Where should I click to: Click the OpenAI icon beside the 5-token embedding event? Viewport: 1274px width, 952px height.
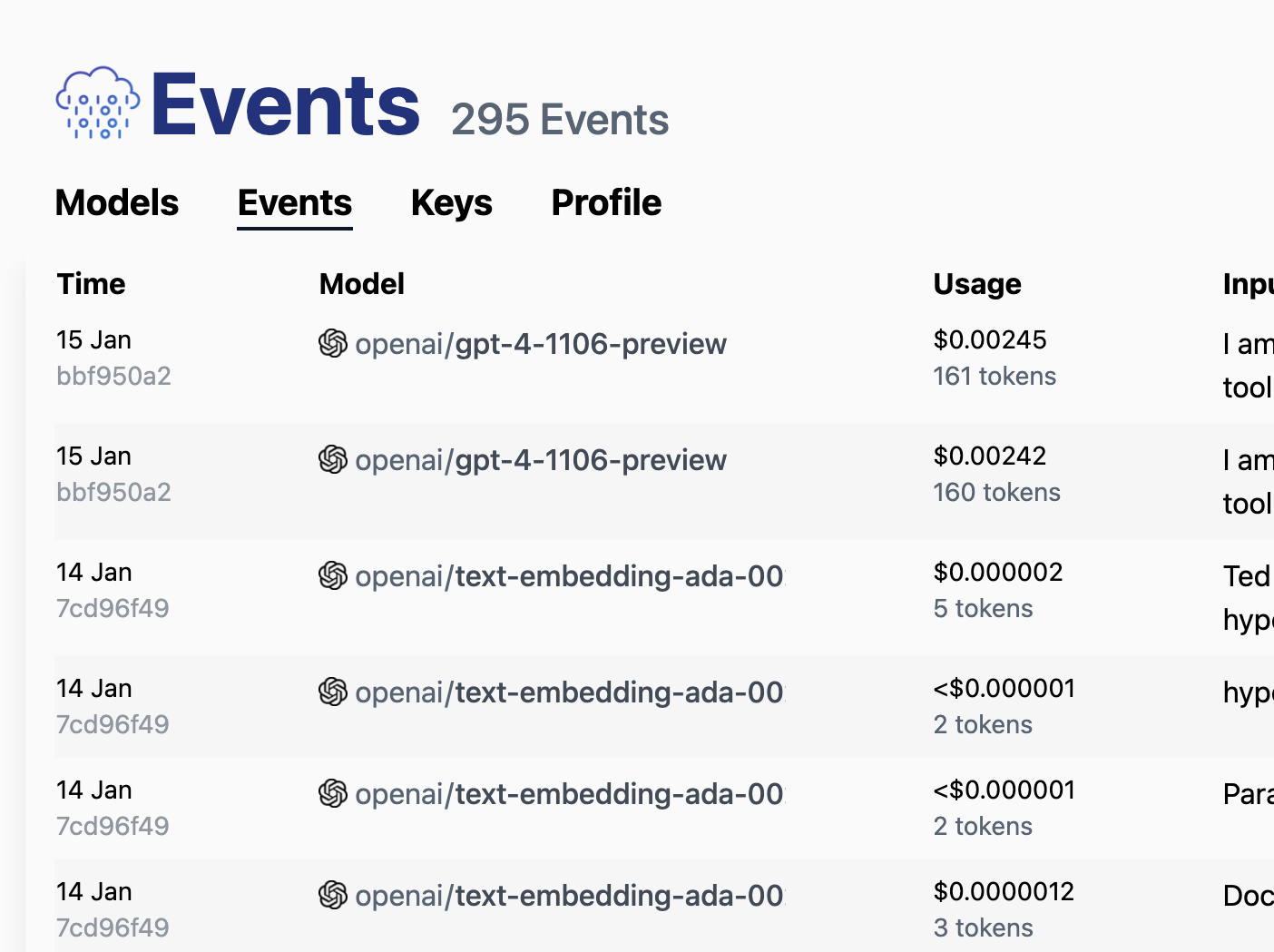[x=334, y=576]
